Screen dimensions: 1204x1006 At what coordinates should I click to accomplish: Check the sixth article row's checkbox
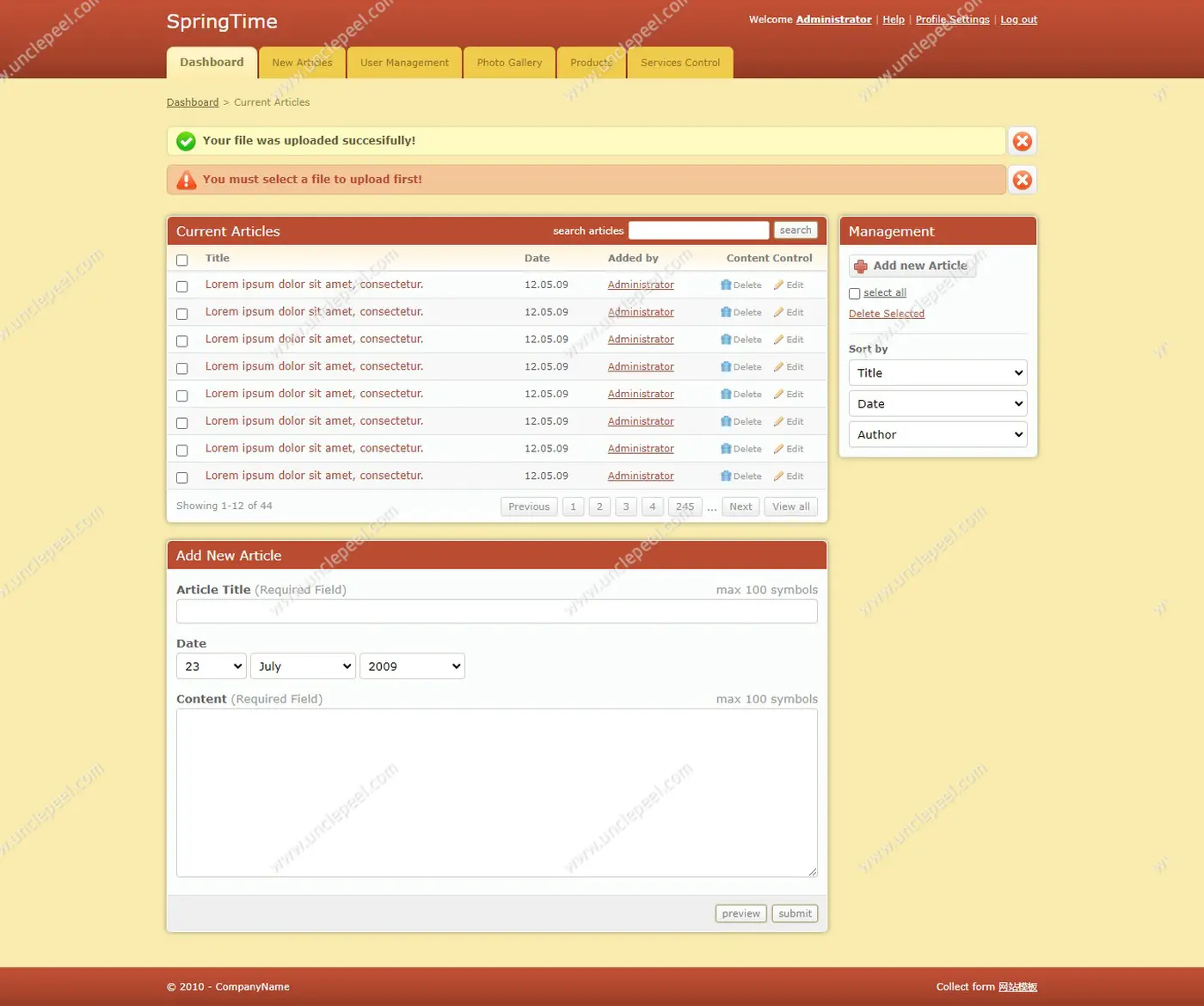[x=182, y=423]
